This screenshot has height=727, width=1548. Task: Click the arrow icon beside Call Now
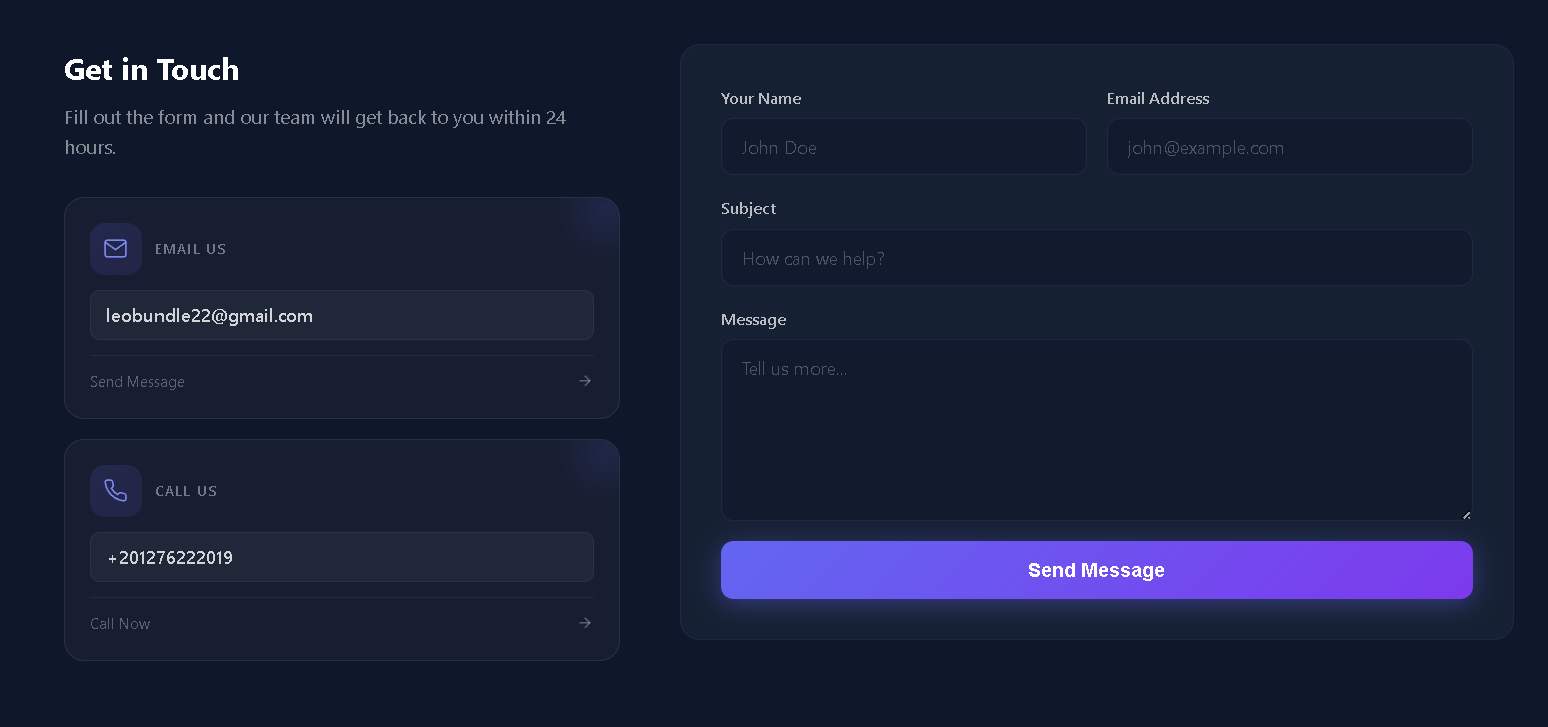pyautogui.click(x=585, y=623)
